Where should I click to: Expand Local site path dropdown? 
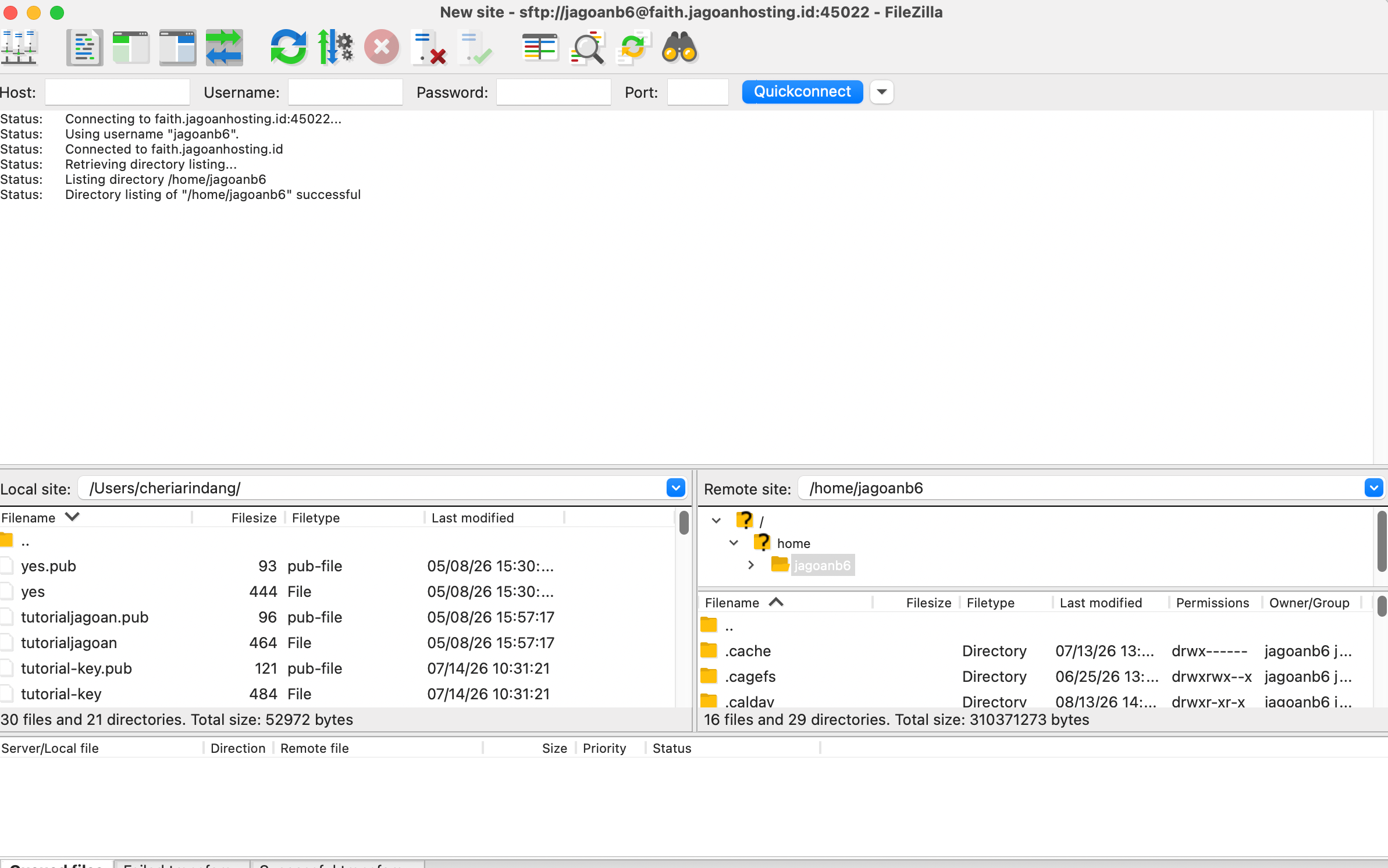pyautogui.click(x=675, y=488)
